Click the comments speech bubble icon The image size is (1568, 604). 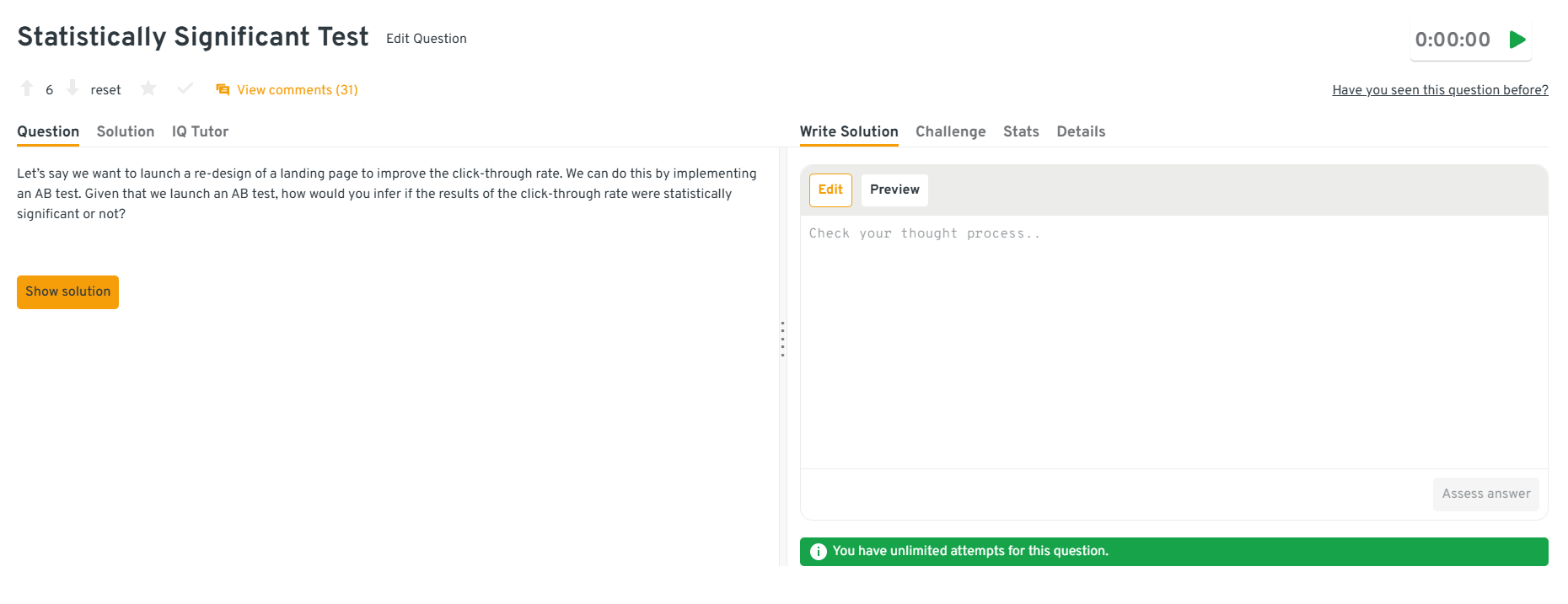223,90
